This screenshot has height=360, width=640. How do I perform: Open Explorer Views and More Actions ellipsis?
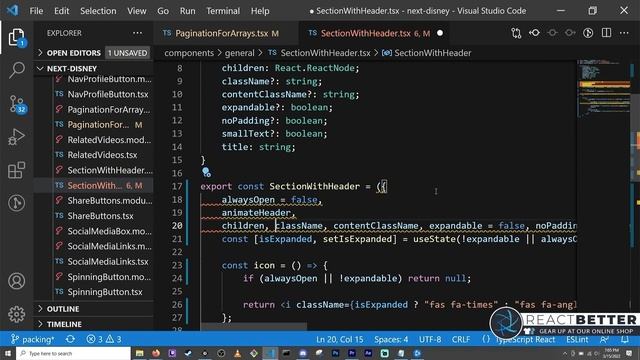pos(138,33)
